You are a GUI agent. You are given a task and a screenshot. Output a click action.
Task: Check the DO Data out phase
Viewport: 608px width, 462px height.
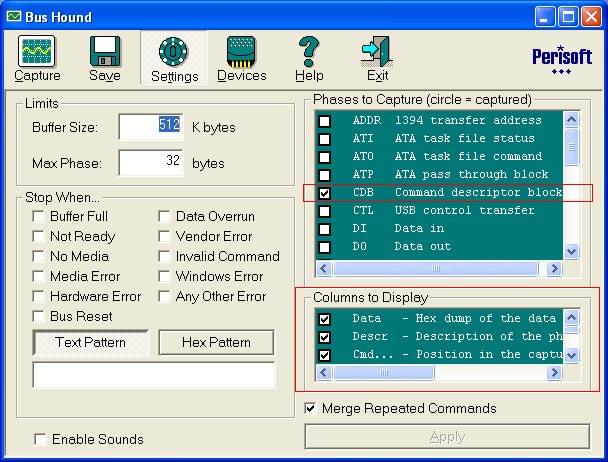coord(325,247)
